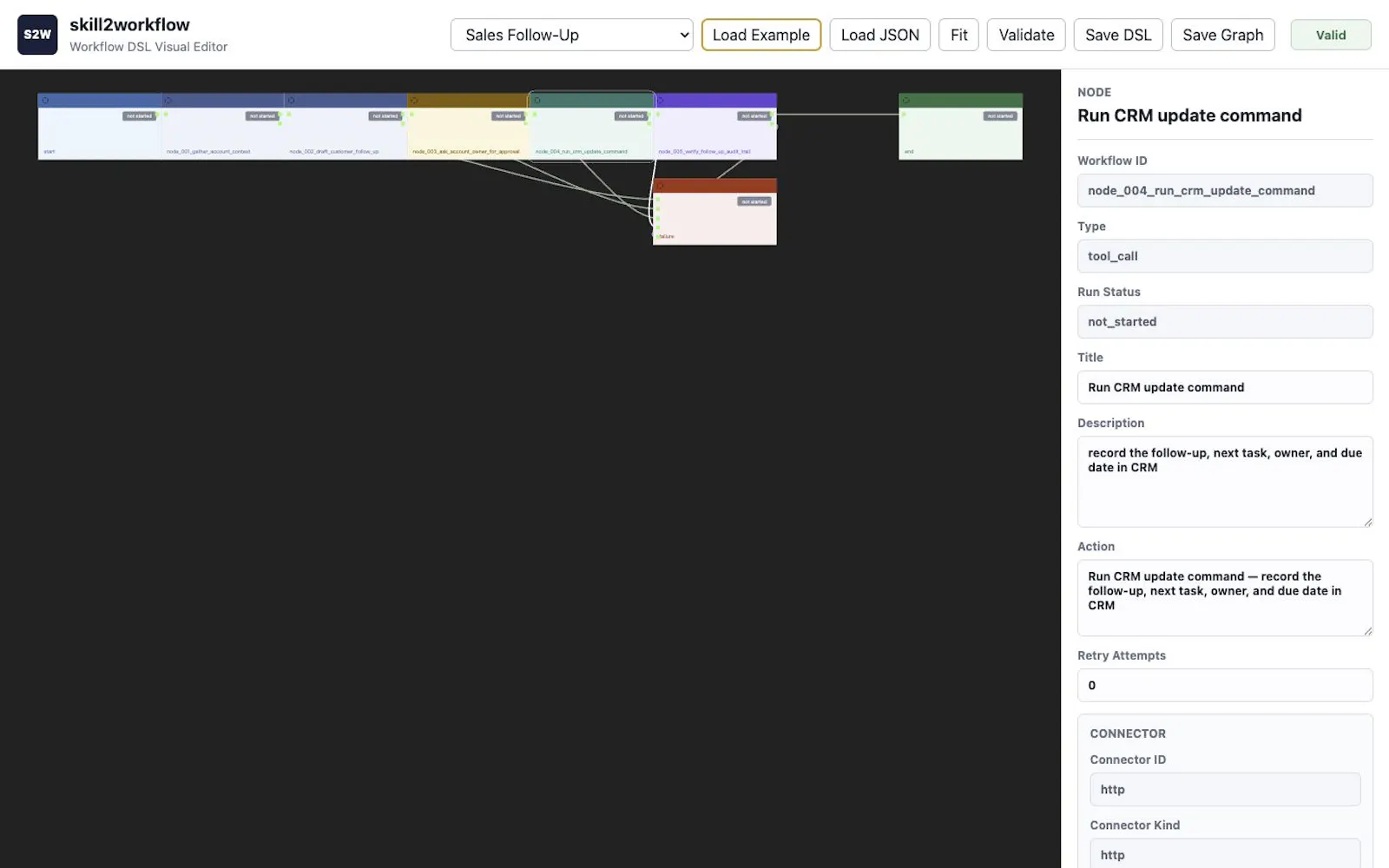Click the not started badge on node_001_gather_account_context

point(261,116)
